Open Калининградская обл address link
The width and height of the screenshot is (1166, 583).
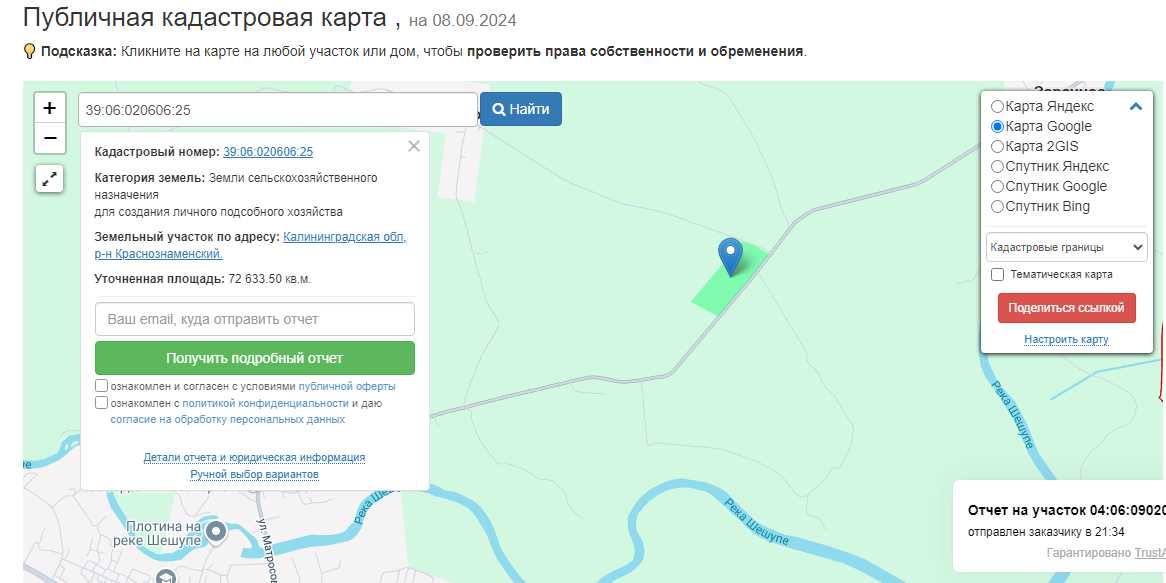pos(251,245)
